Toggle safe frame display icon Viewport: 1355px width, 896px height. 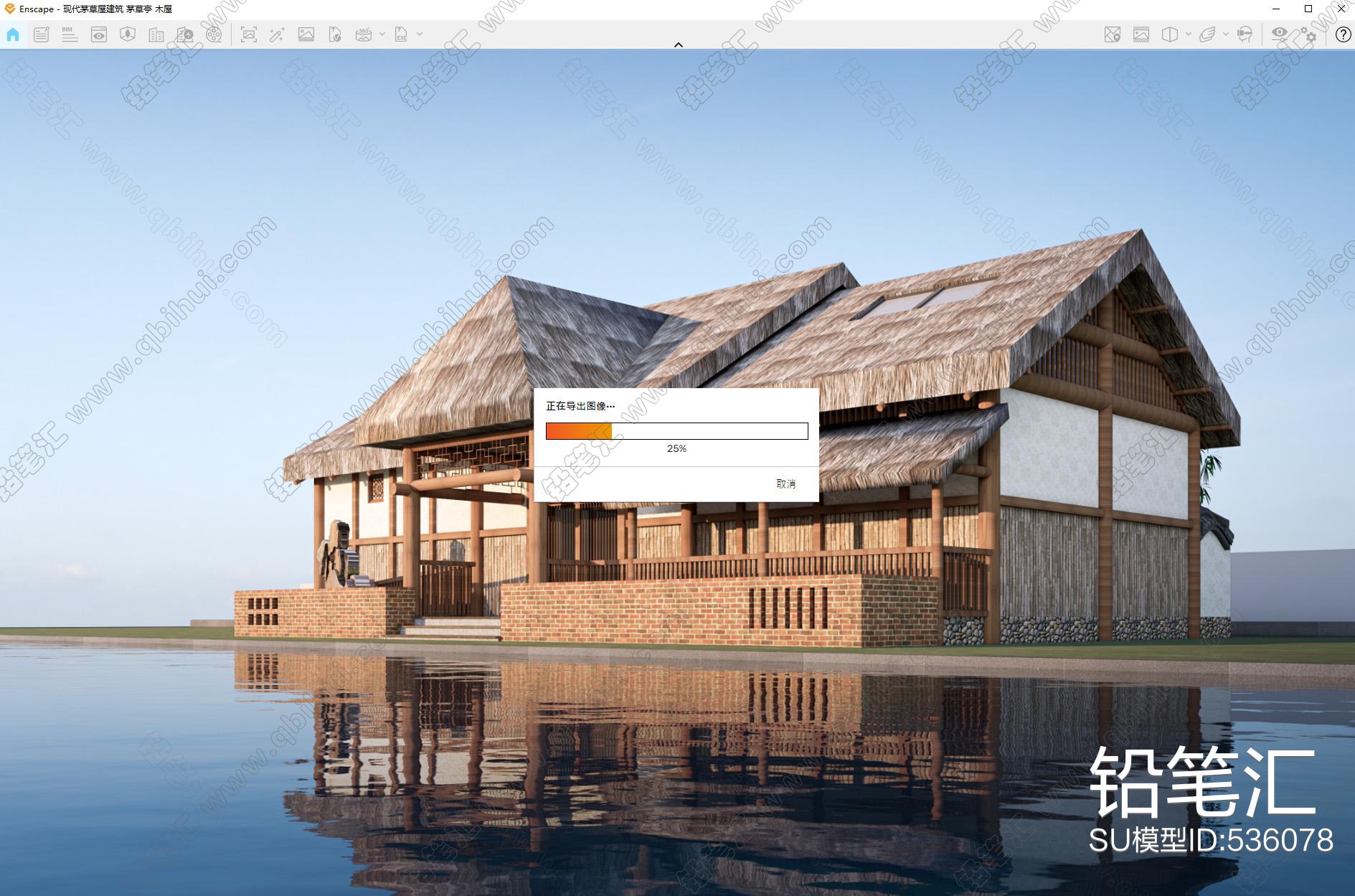(x=1141, y=34)
